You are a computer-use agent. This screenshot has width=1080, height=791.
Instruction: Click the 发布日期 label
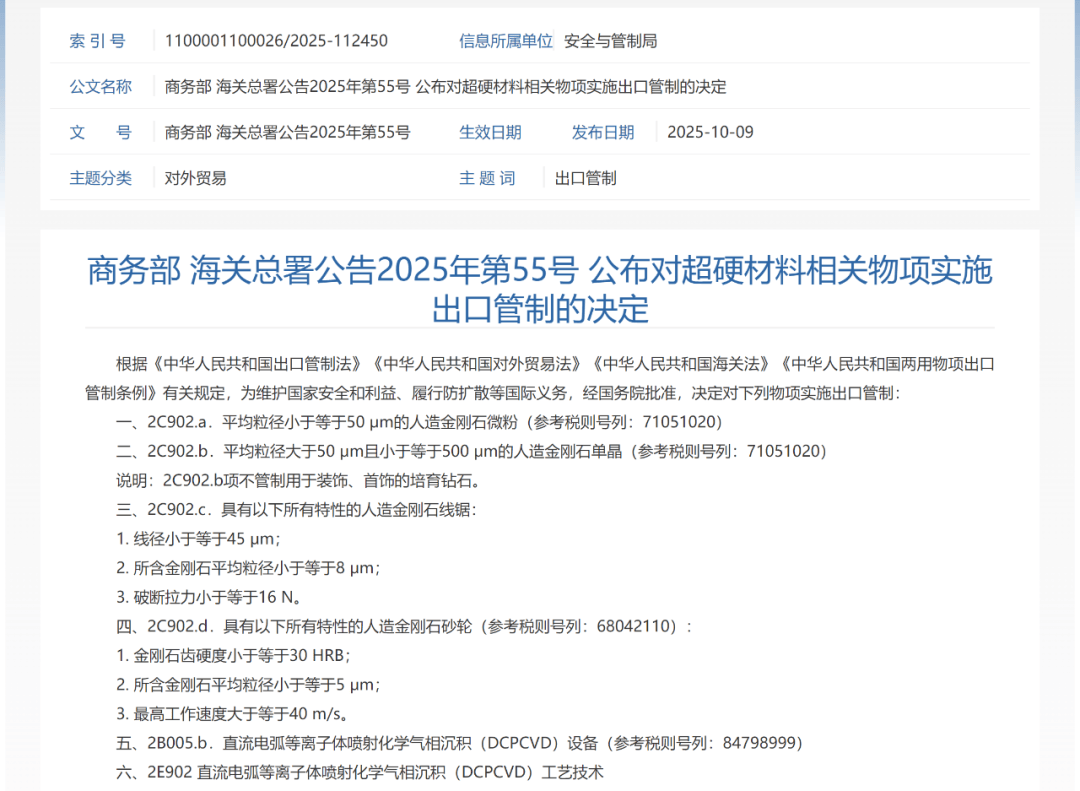(x=603, y=132)
